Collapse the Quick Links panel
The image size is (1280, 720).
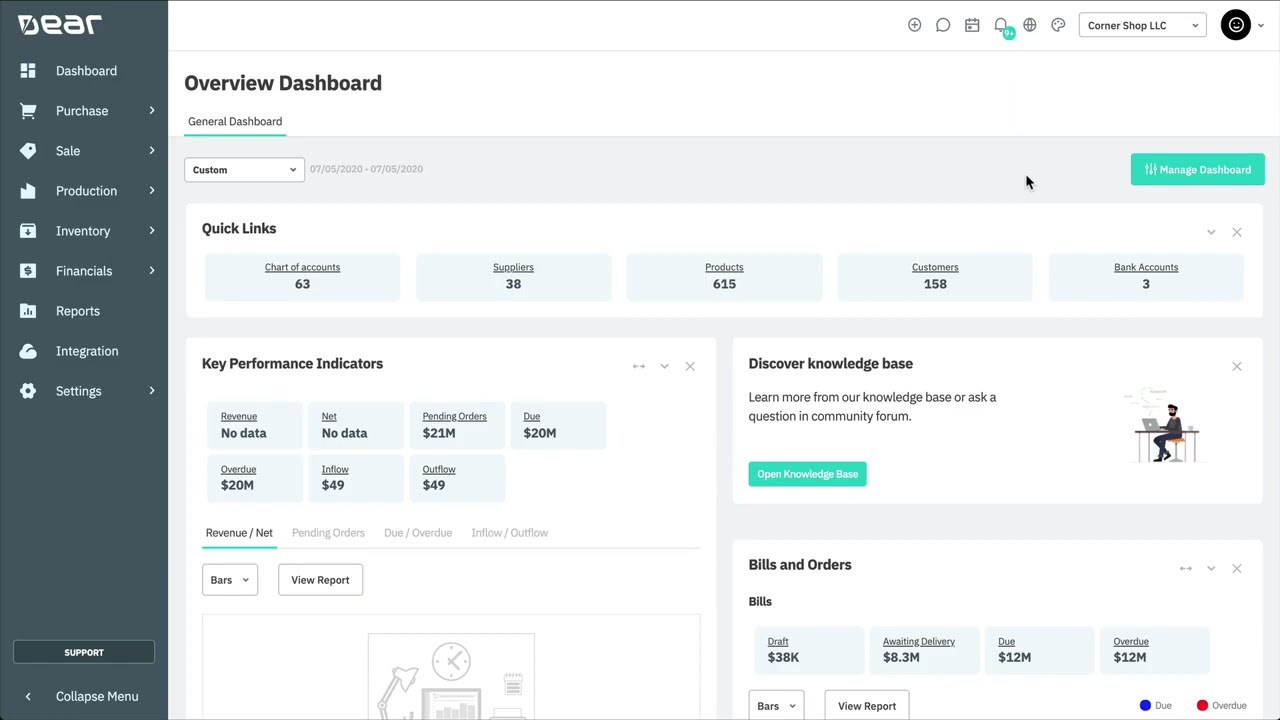coord(1211,232)
